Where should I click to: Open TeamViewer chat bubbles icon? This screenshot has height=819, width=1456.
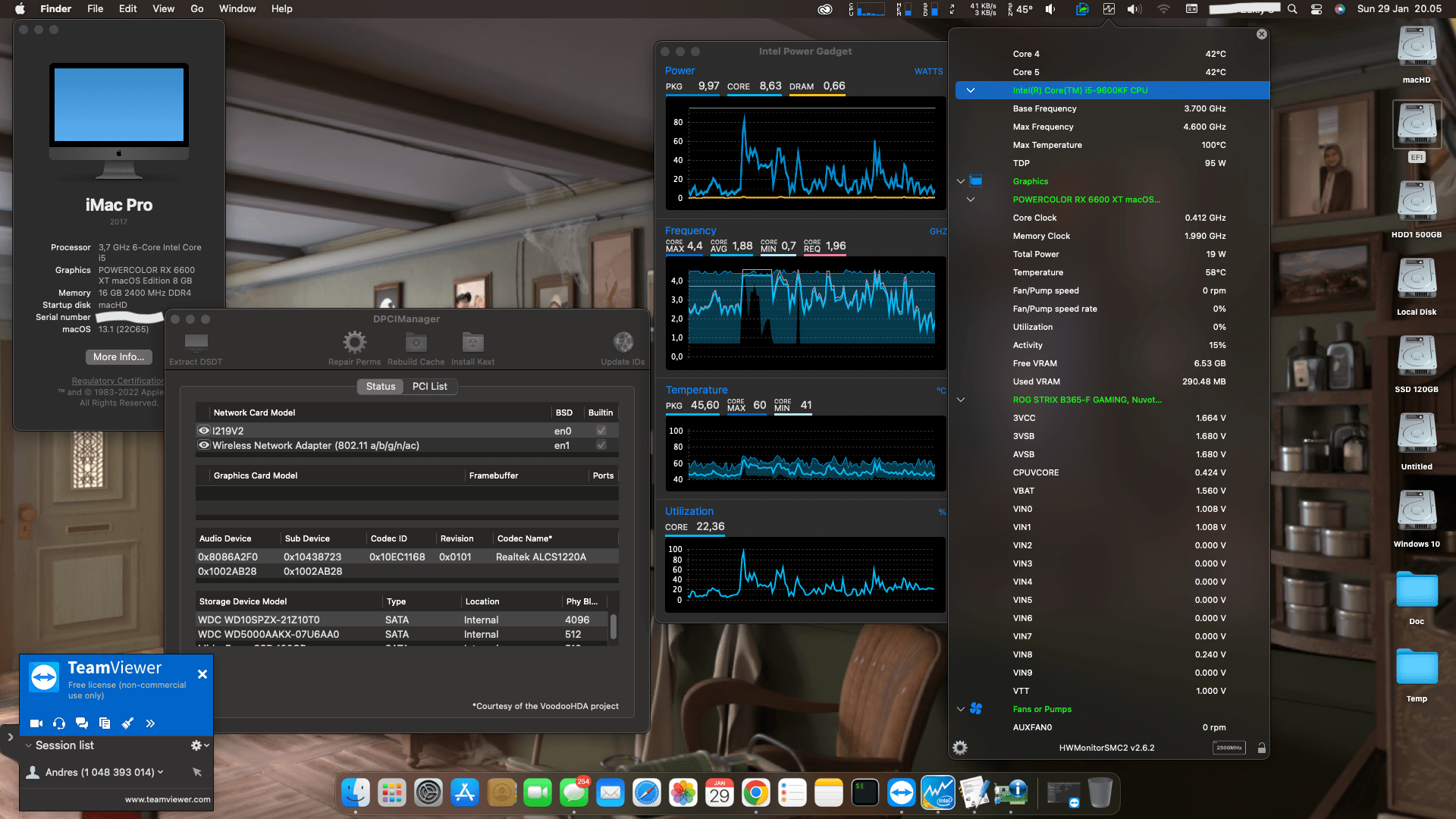pos(82,723)
